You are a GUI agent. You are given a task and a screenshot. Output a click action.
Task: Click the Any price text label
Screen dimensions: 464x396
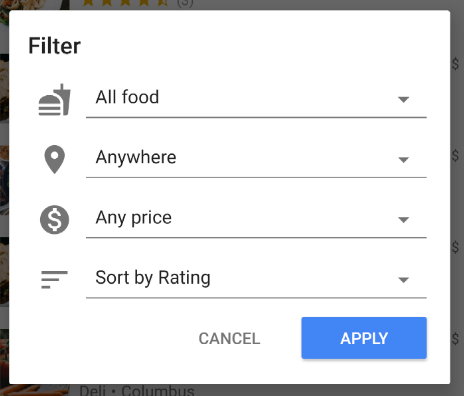point(134,218)
